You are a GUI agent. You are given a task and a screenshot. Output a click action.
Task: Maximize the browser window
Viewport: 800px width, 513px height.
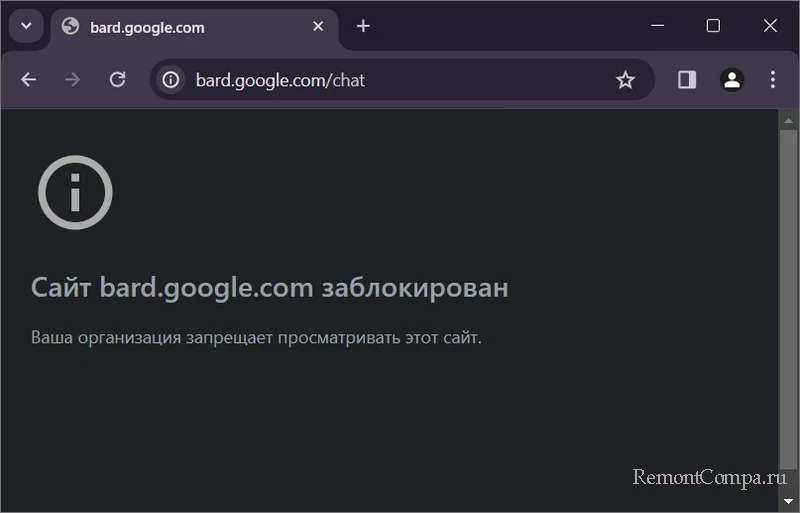tap(713, 26)
